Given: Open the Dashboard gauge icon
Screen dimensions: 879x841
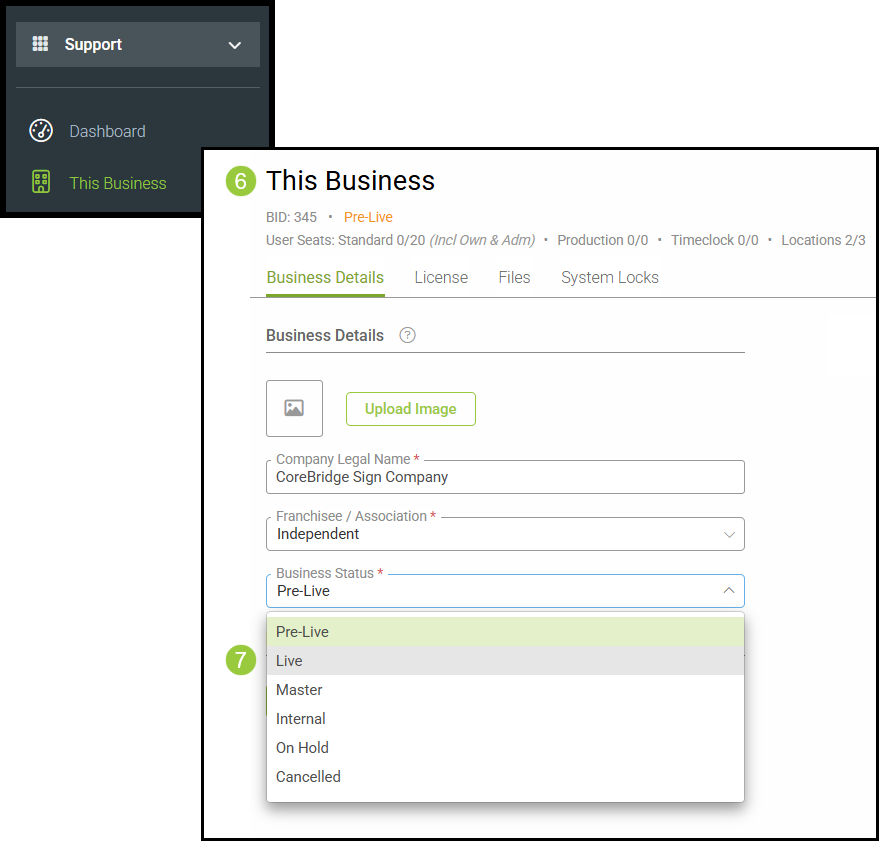Looking at the screenshot, I should tap(41, 131).
